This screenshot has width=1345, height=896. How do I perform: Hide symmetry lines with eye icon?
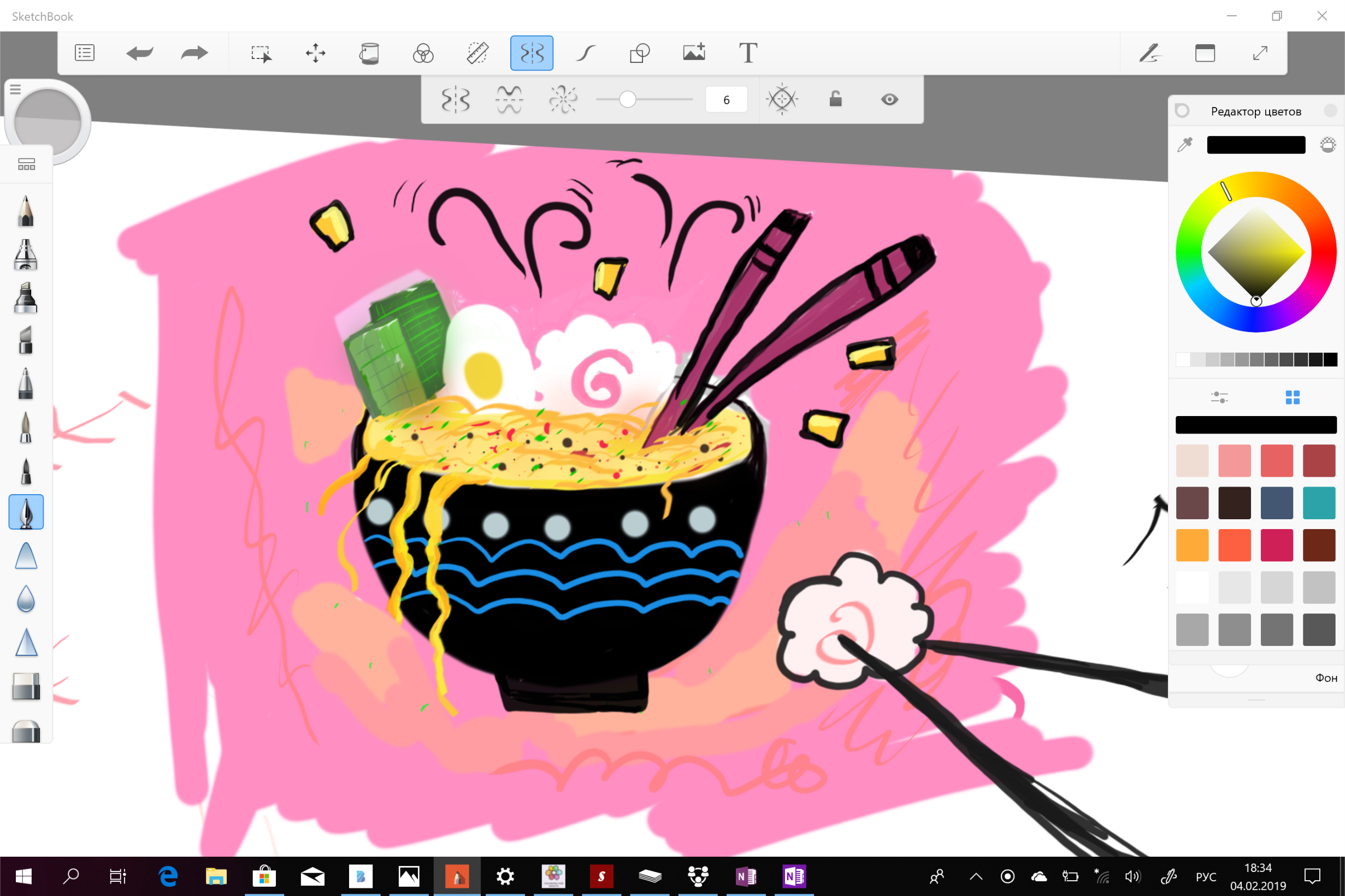(x=889, y=99)
